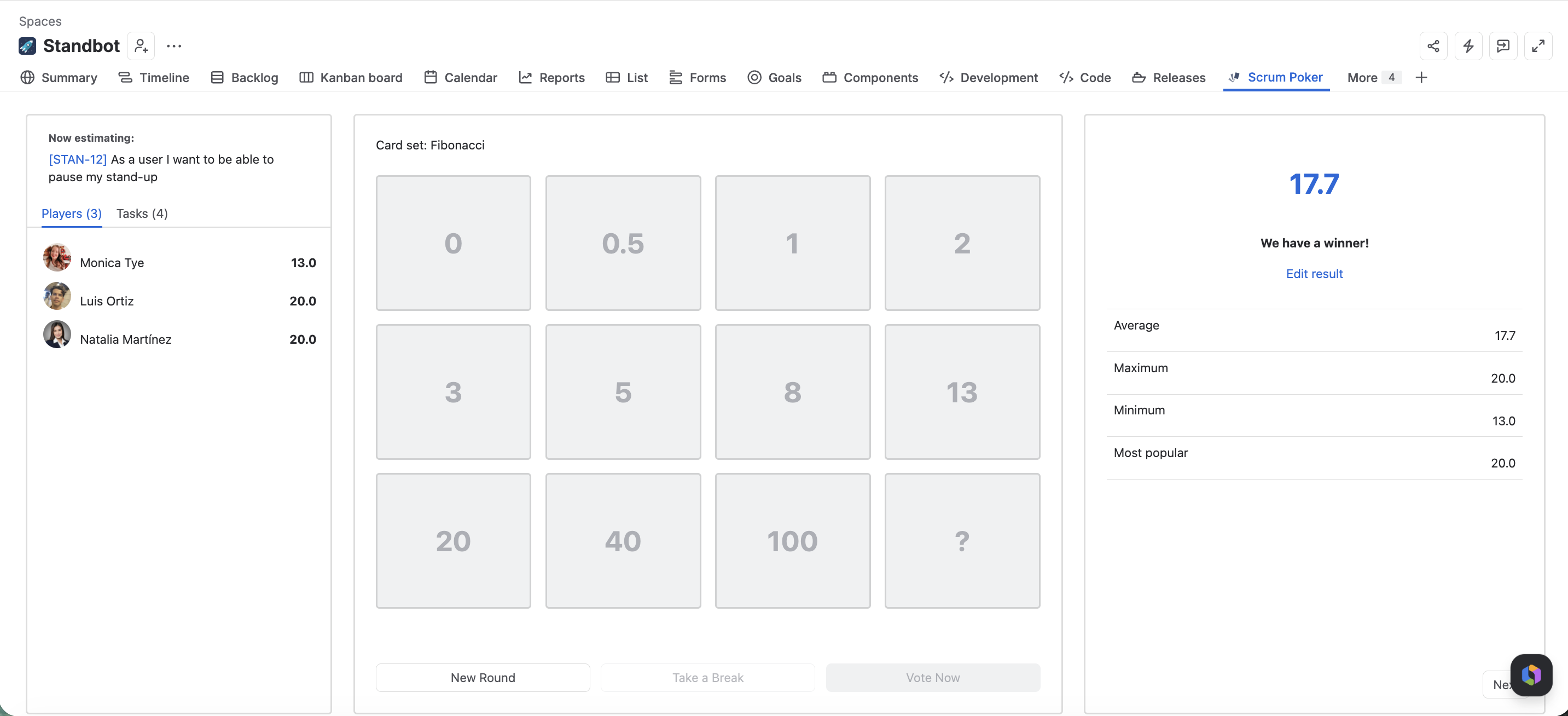Viewport: 1568px width, 716px height.
Task: Add a new tab with the plus icon
Action: coord(1421,77)
